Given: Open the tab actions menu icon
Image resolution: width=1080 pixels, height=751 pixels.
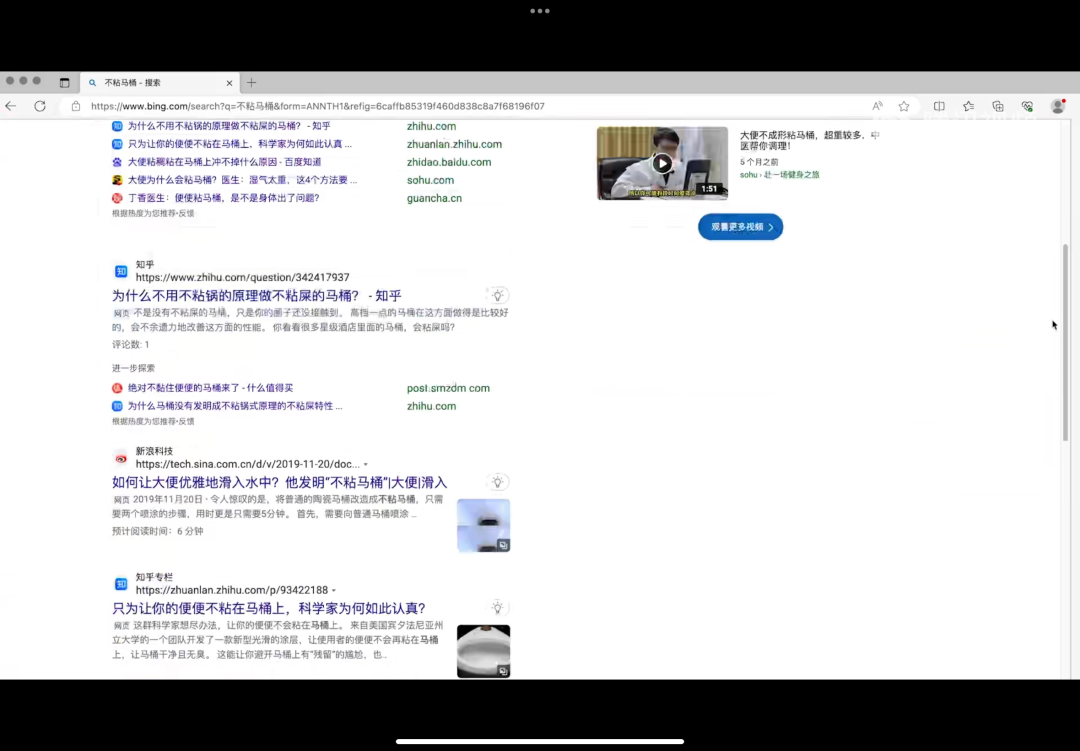Looking at the screenshot, I should (x=65, y=83).
